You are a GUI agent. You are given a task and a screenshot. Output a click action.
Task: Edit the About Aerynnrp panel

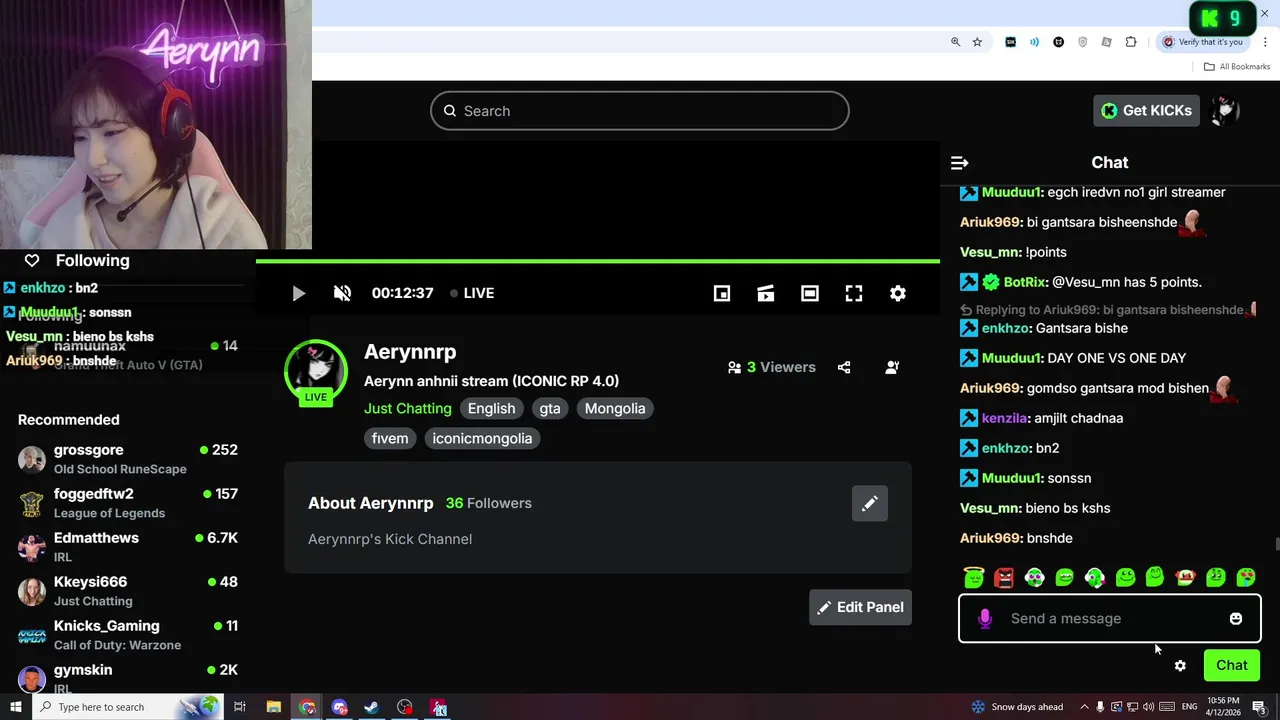pyautogui.click(x=870, y=503)
